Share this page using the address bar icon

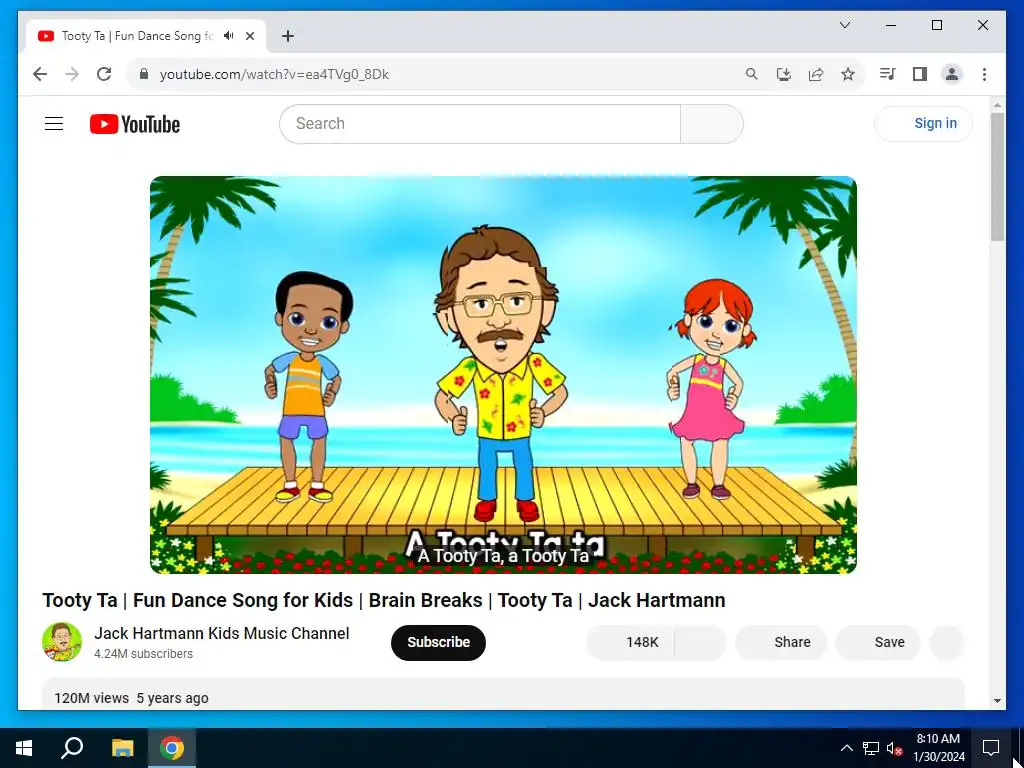[816, 74]
